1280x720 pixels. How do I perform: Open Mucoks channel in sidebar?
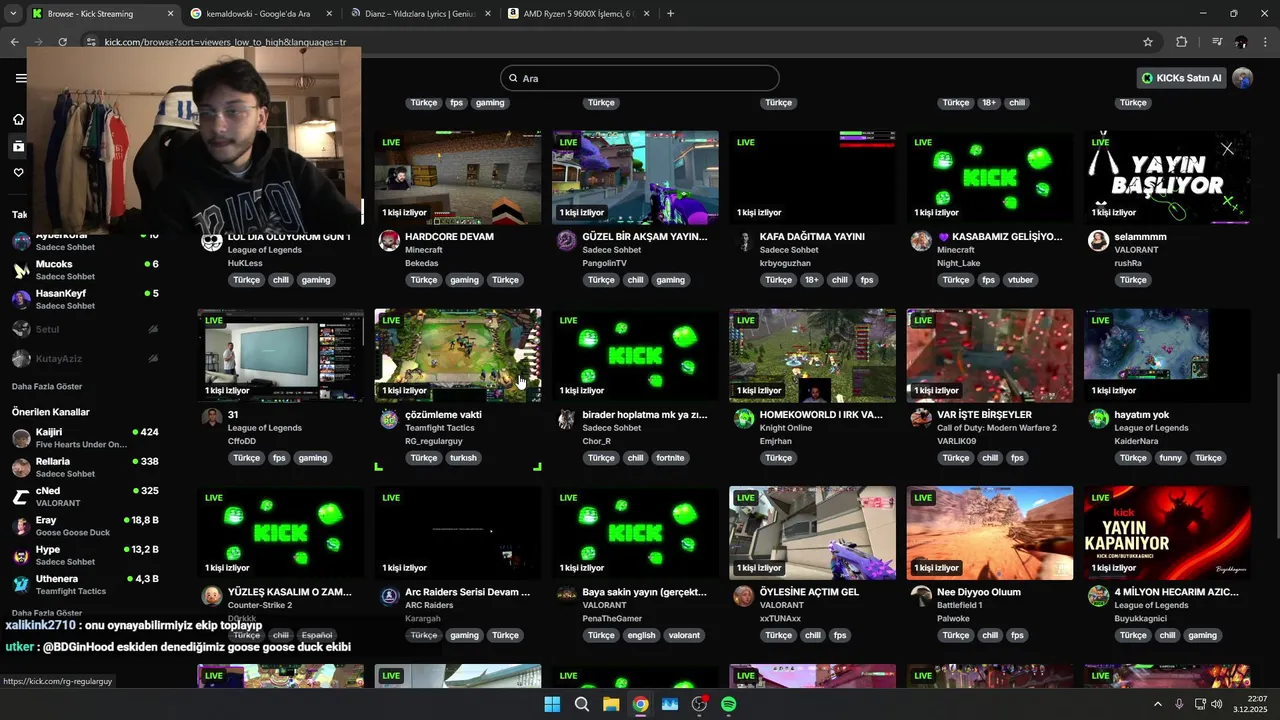tap(85, 270)
